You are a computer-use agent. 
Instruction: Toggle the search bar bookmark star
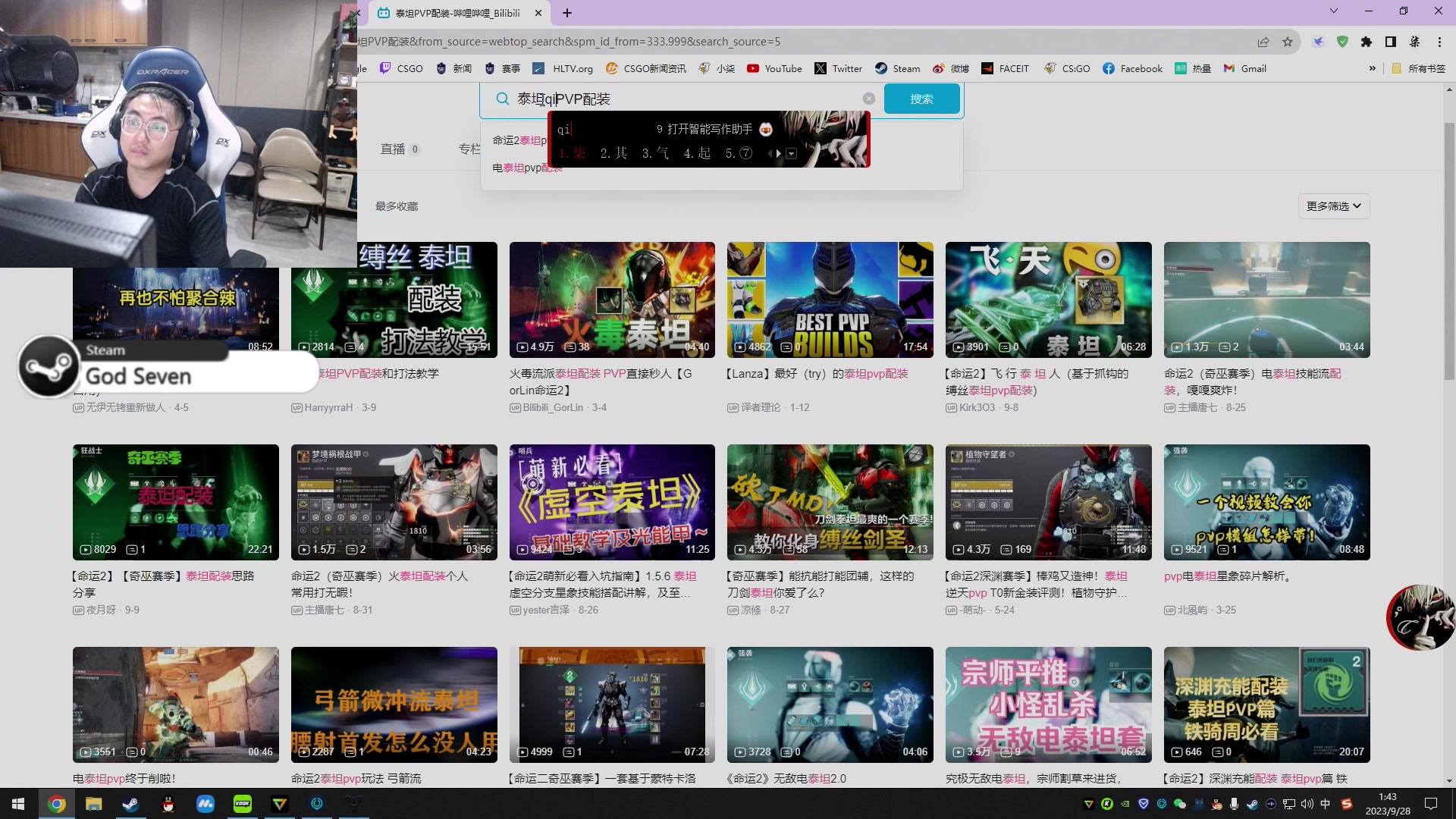[x=1286, y=41]
